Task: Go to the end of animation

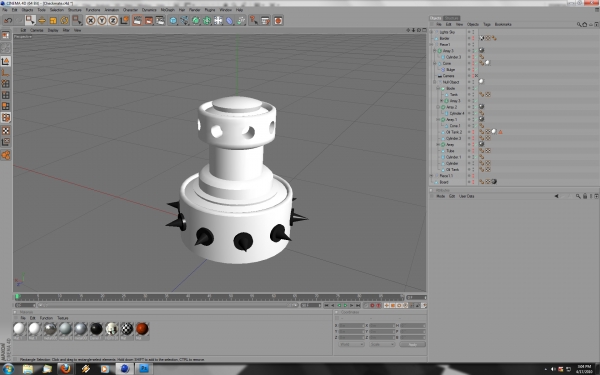Action: tap(358, 305)
